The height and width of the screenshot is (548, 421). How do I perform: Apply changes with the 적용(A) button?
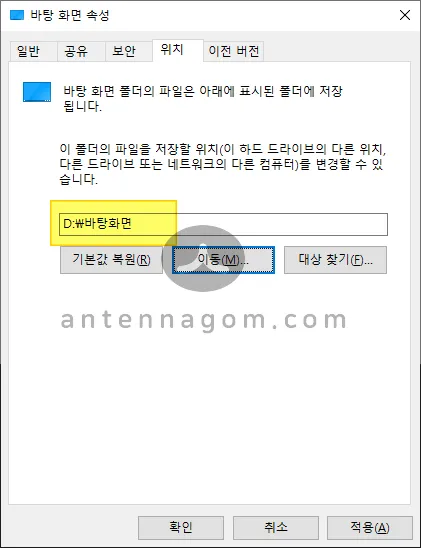(370, 527)
